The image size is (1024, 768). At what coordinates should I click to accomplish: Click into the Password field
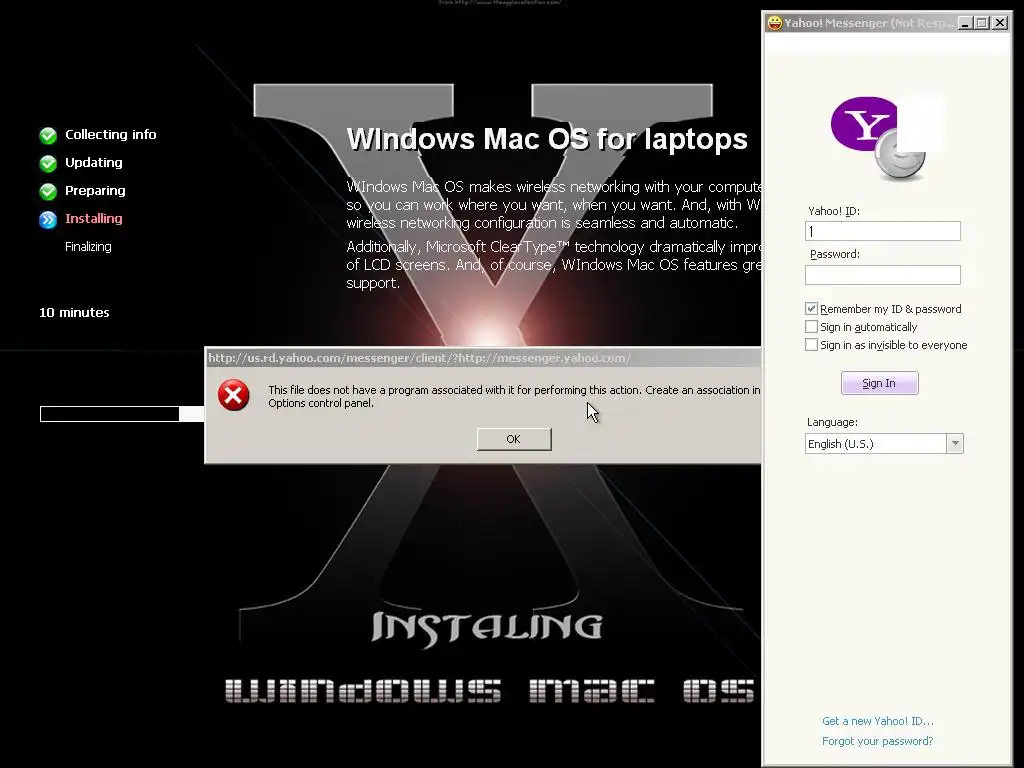point(883,275)
